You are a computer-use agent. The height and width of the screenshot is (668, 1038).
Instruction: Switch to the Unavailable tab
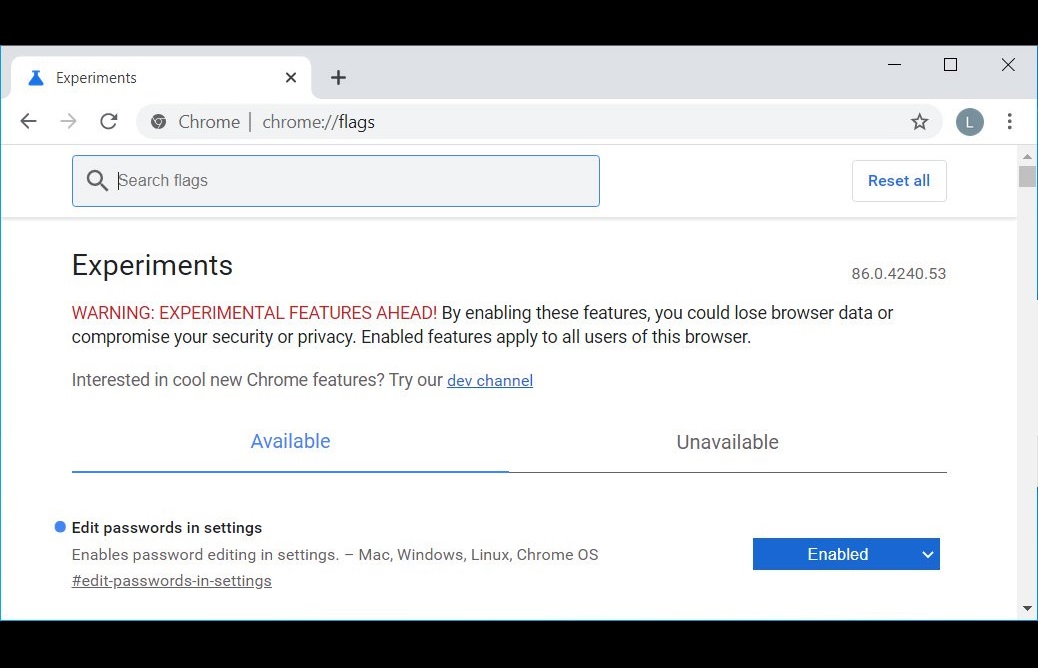(728, 442)
